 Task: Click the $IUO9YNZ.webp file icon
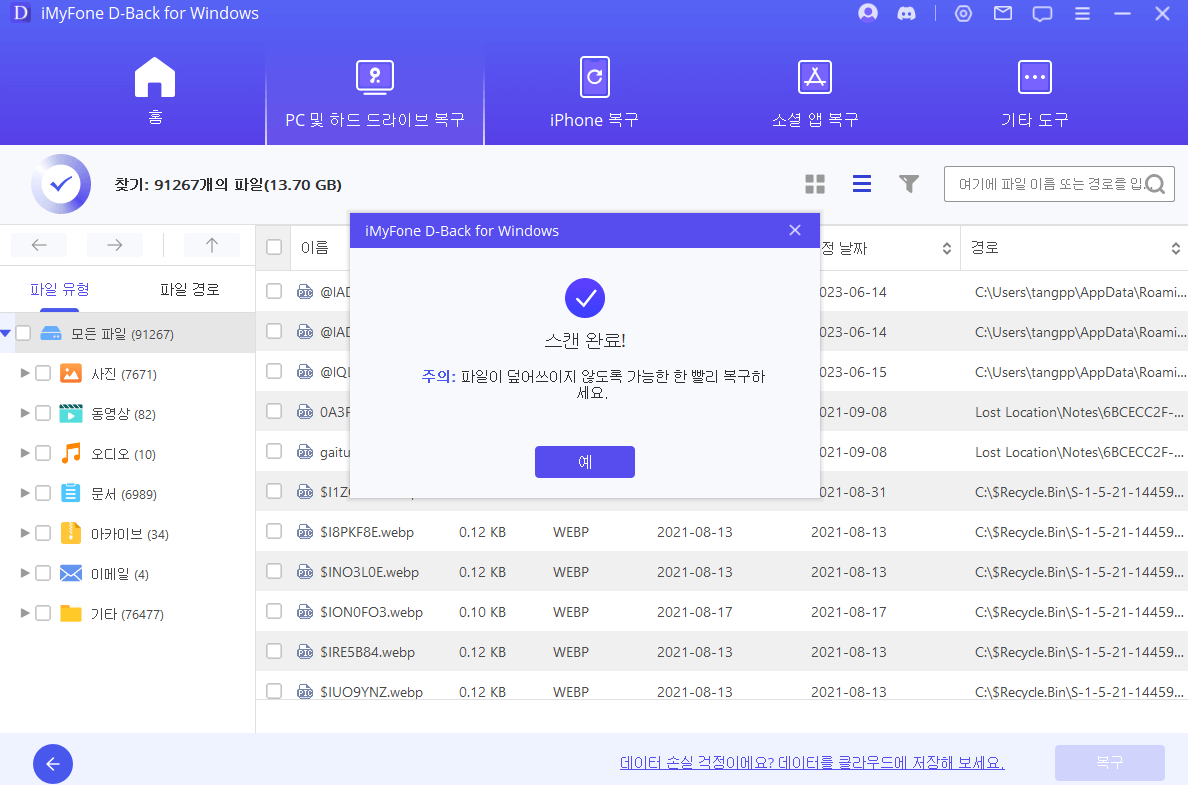pyautogui.click(x=305, y=691)
